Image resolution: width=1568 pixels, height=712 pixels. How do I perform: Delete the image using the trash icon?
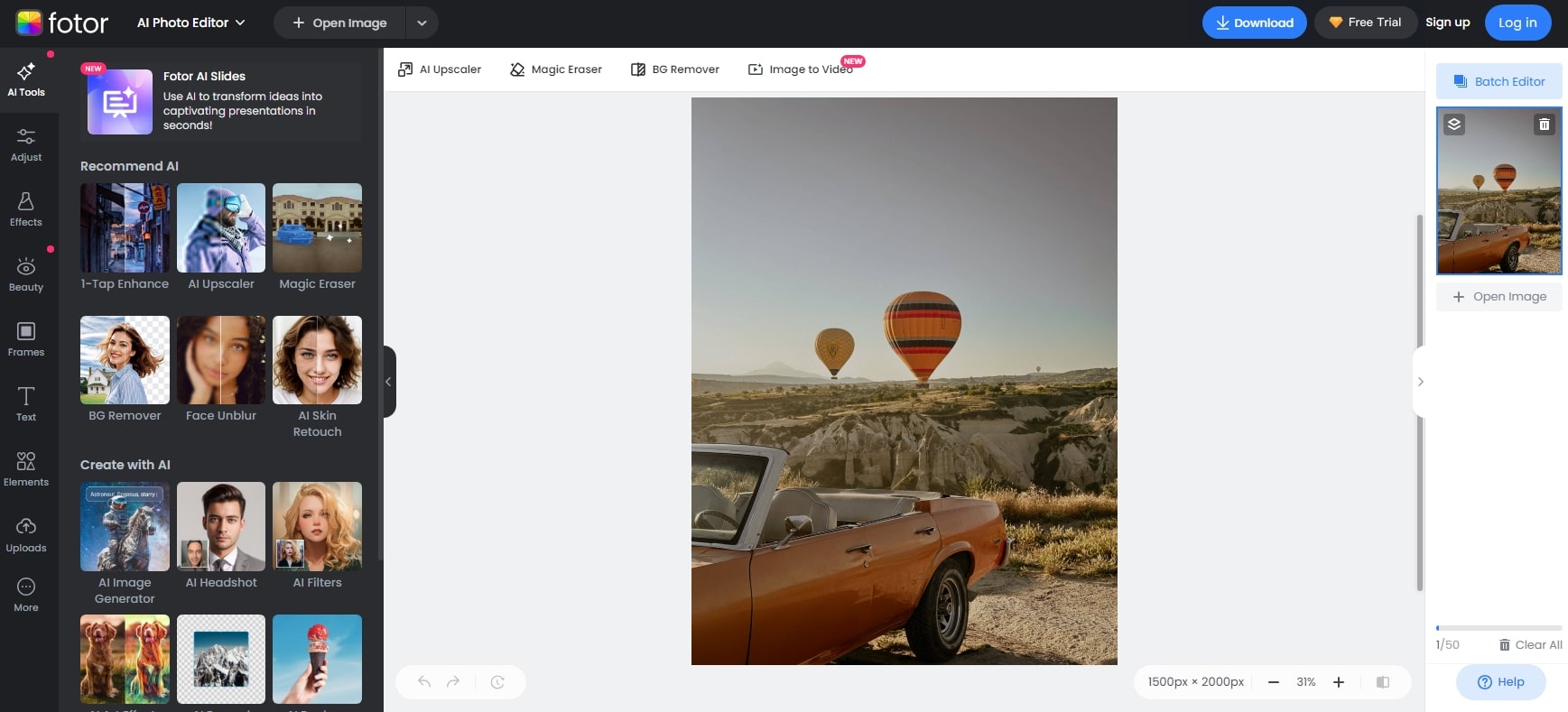coord(1545,125)
